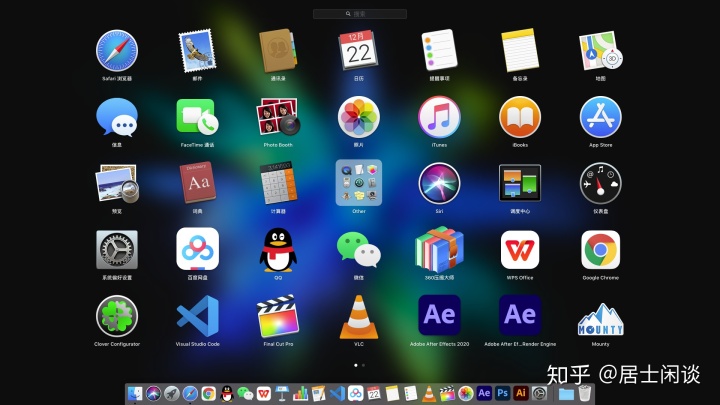
Task: Open WeChat from the Dock
Action: coord(245,394)
